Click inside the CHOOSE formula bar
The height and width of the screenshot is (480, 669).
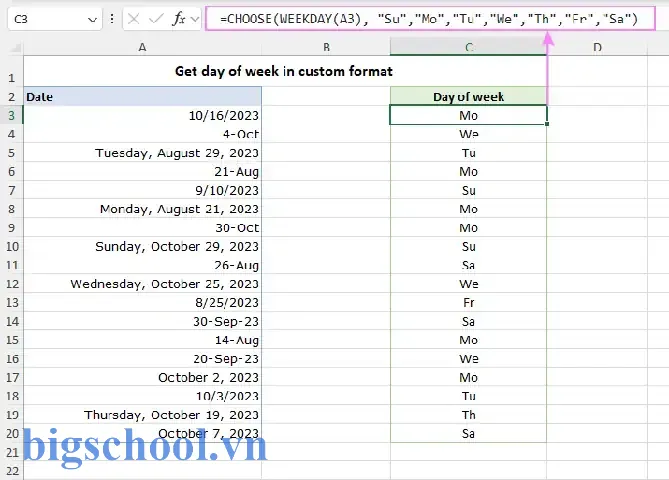coord(430,19)
